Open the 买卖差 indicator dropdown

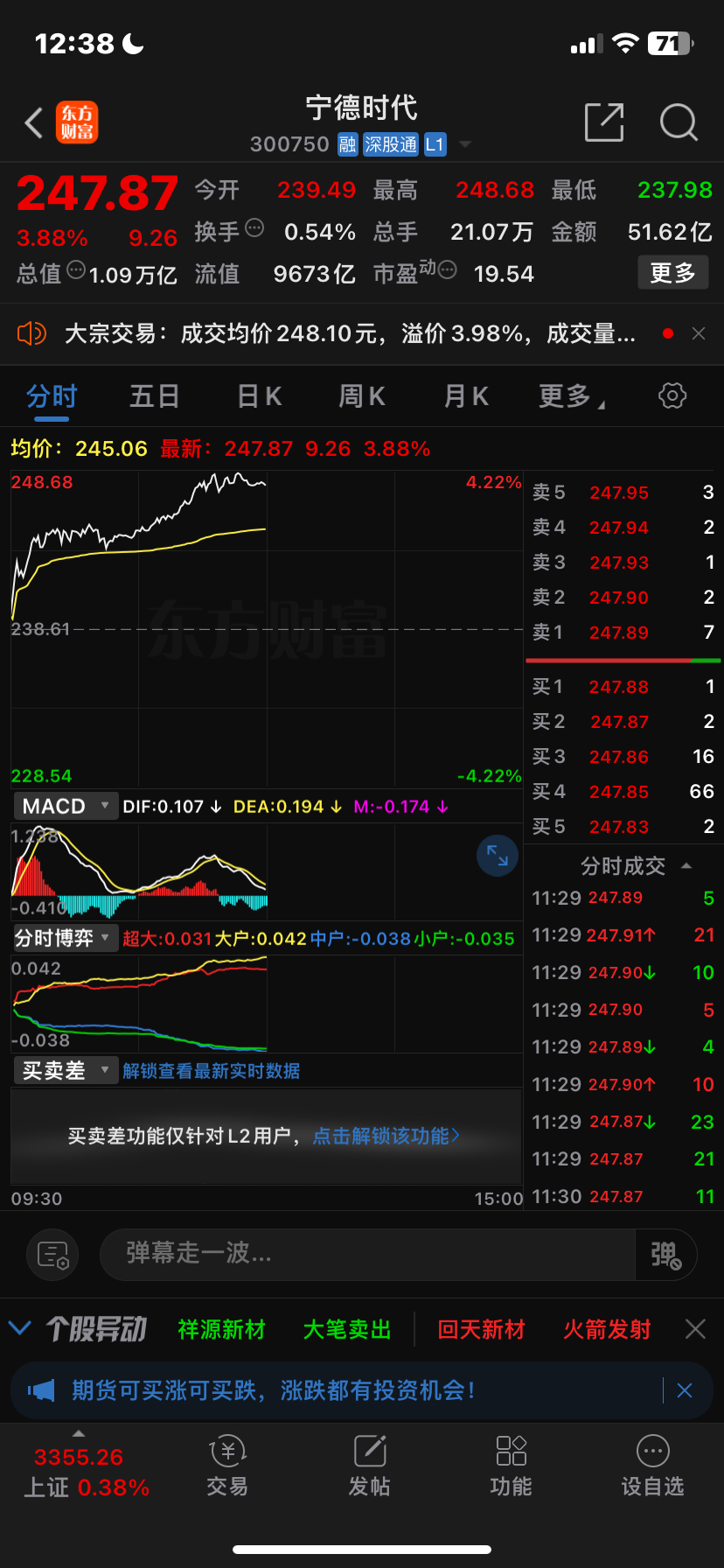(66, 1071)
